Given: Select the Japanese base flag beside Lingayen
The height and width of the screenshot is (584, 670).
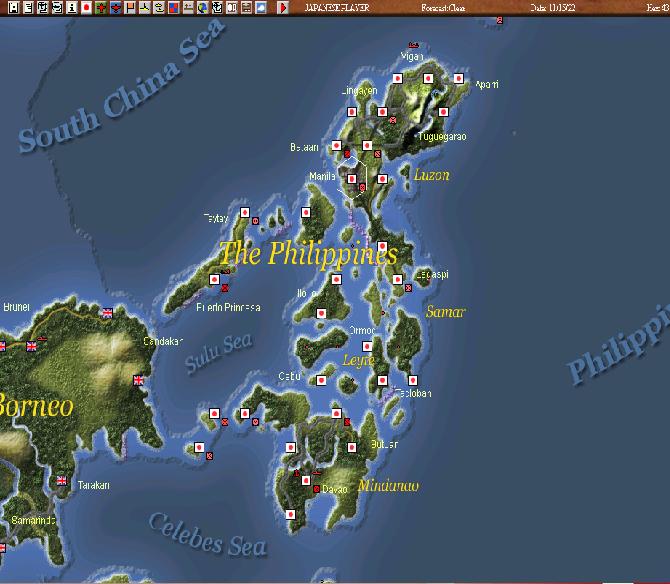Looking at the screenshot, I should [352, 112].
